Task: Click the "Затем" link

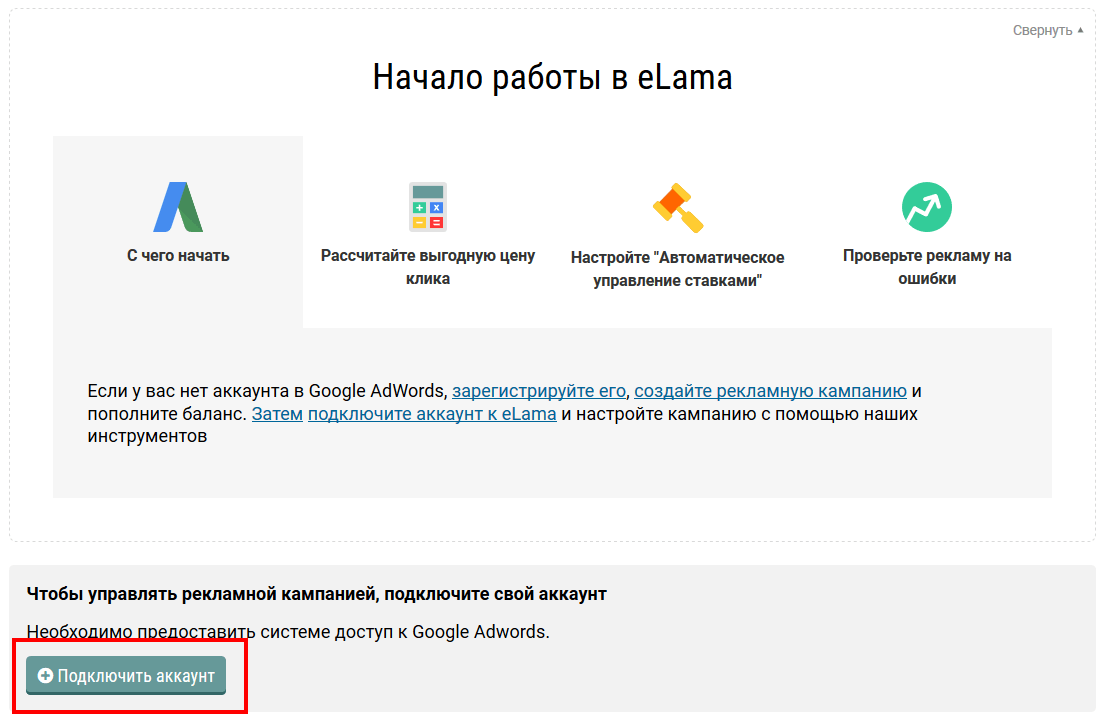Action: tap(277, 413)
